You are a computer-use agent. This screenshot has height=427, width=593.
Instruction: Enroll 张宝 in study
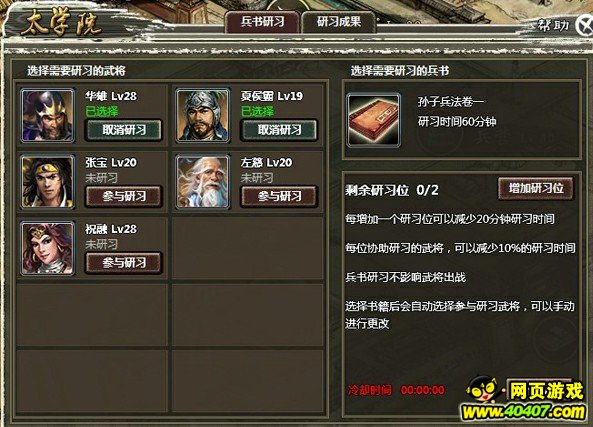click(x=124, y=196)
